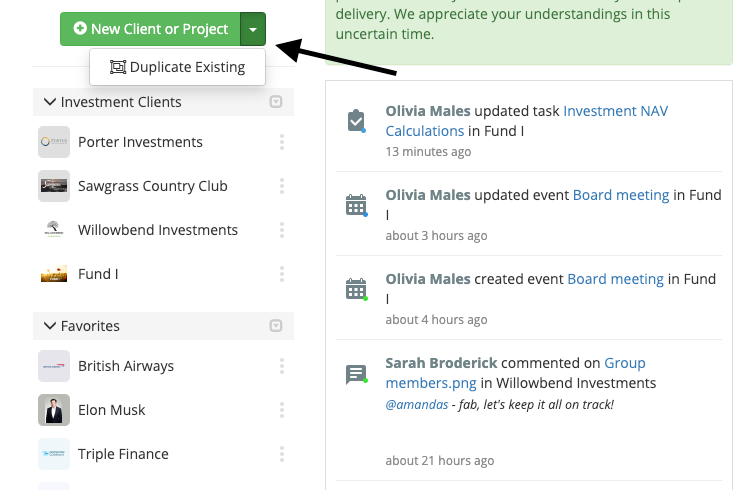Open British Airways three-dot menu

(x=282, y=366)
